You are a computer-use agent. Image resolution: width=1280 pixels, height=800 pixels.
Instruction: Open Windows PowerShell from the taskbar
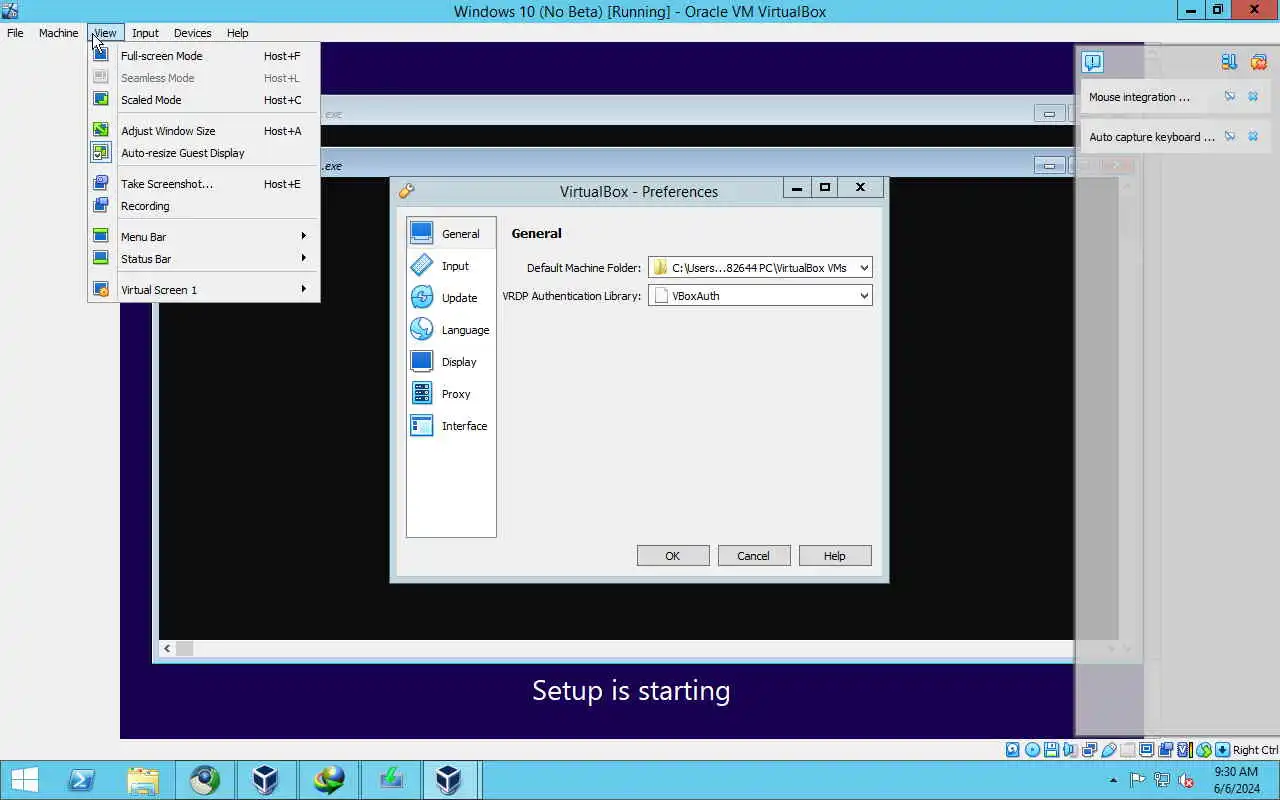tap(81, 780)
